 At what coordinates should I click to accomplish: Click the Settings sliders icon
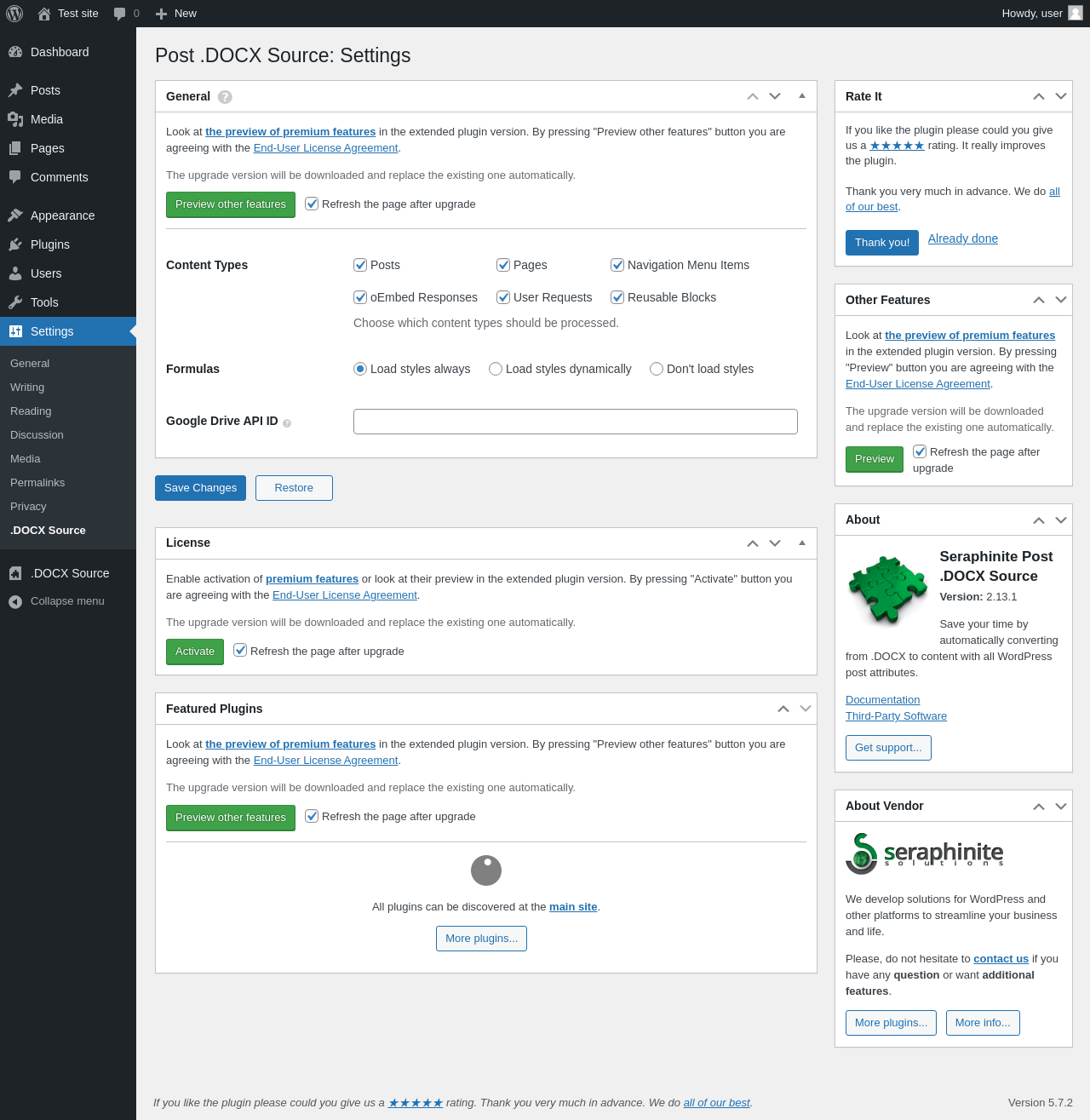pos(15,331)
